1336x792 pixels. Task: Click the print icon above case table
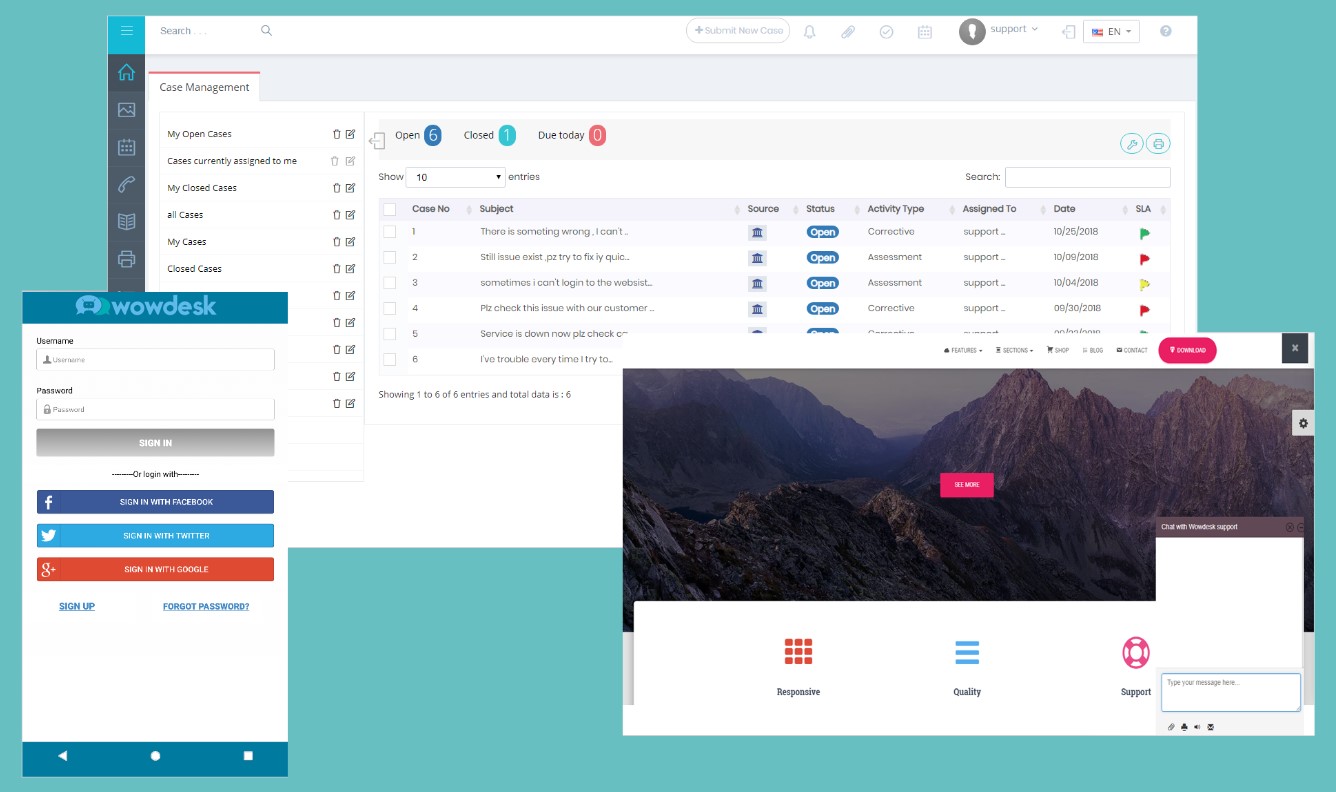tap(1158, 144)
